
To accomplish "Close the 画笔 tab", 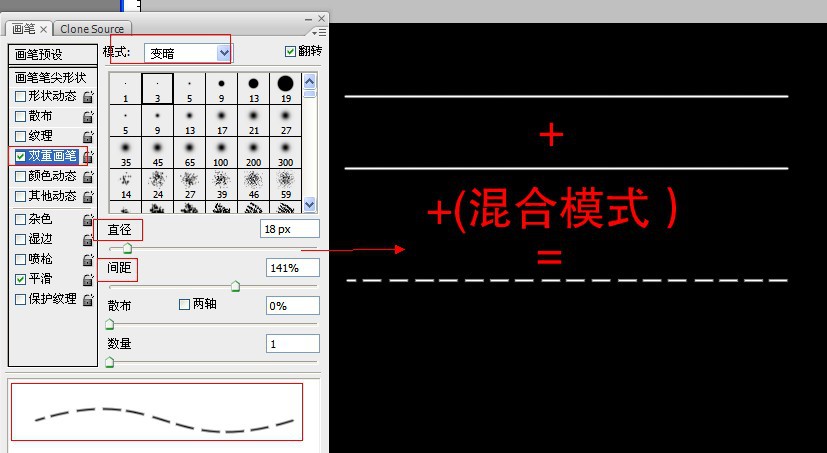I will (x=44, y=30).
